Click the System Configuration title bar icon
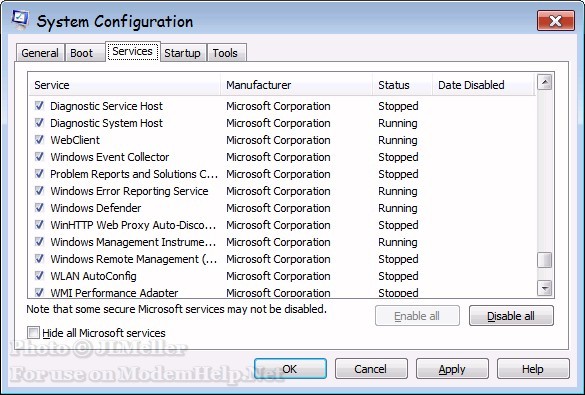The height and width of the screenshot is (395, 585). pyautogui.click(x=20, y=20)
